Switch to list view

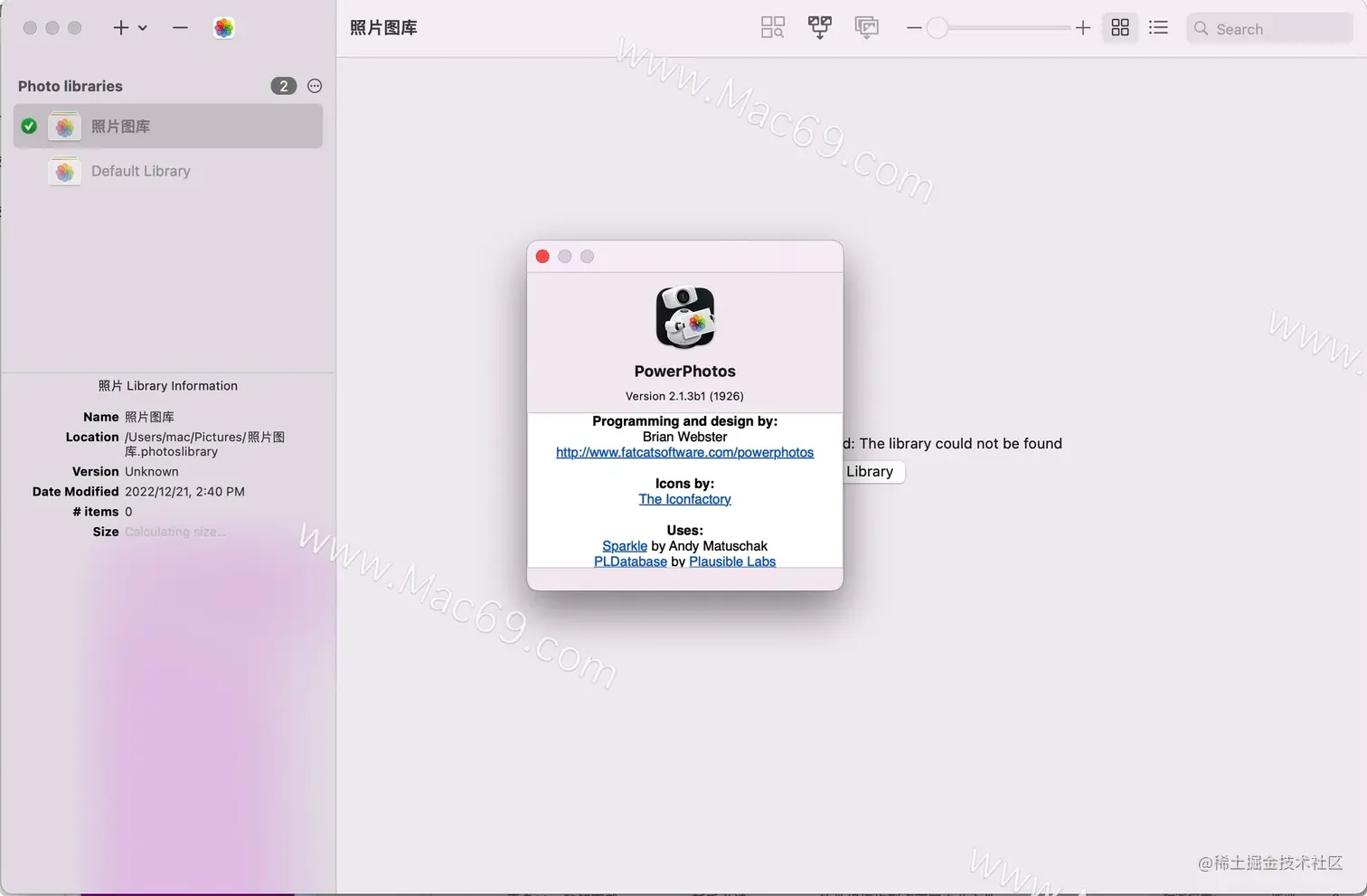(x=1158, y=28)
